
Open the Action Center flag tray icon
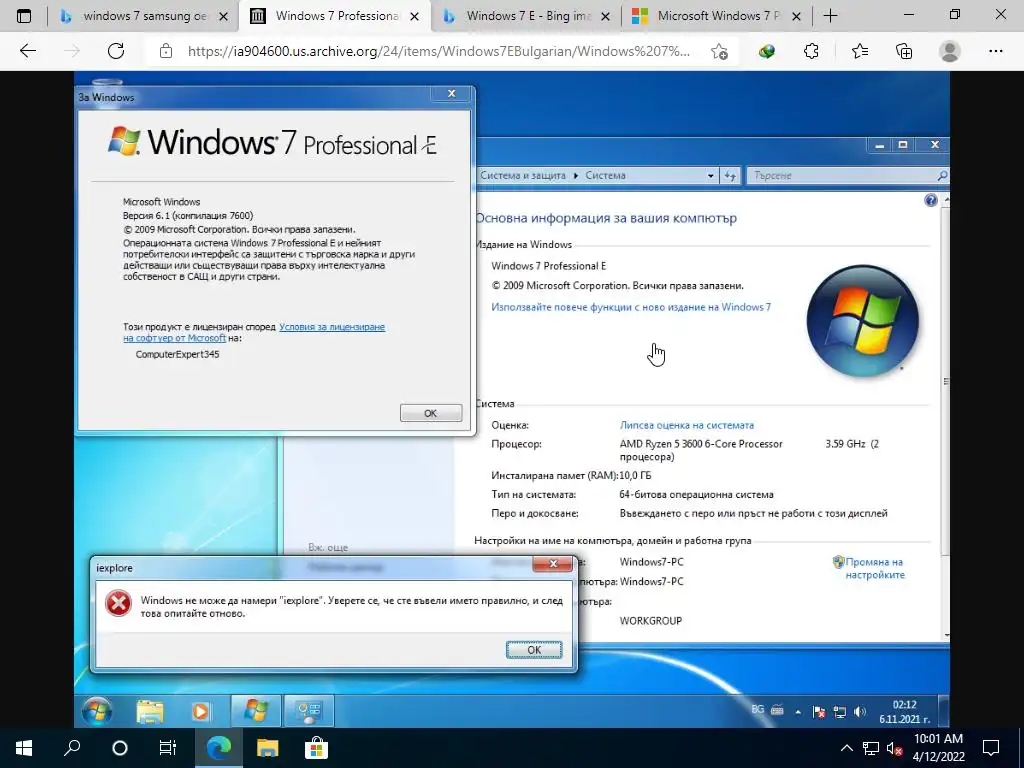point(818,712)
